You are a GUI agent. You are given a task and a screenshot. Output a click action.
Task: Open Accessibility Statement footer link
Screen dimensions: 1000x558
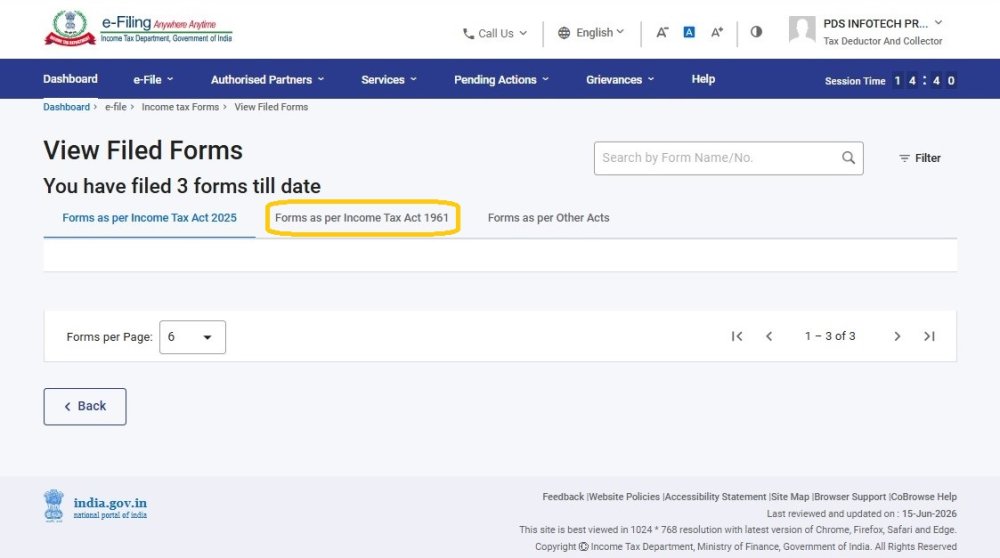[x=716, y=497]
